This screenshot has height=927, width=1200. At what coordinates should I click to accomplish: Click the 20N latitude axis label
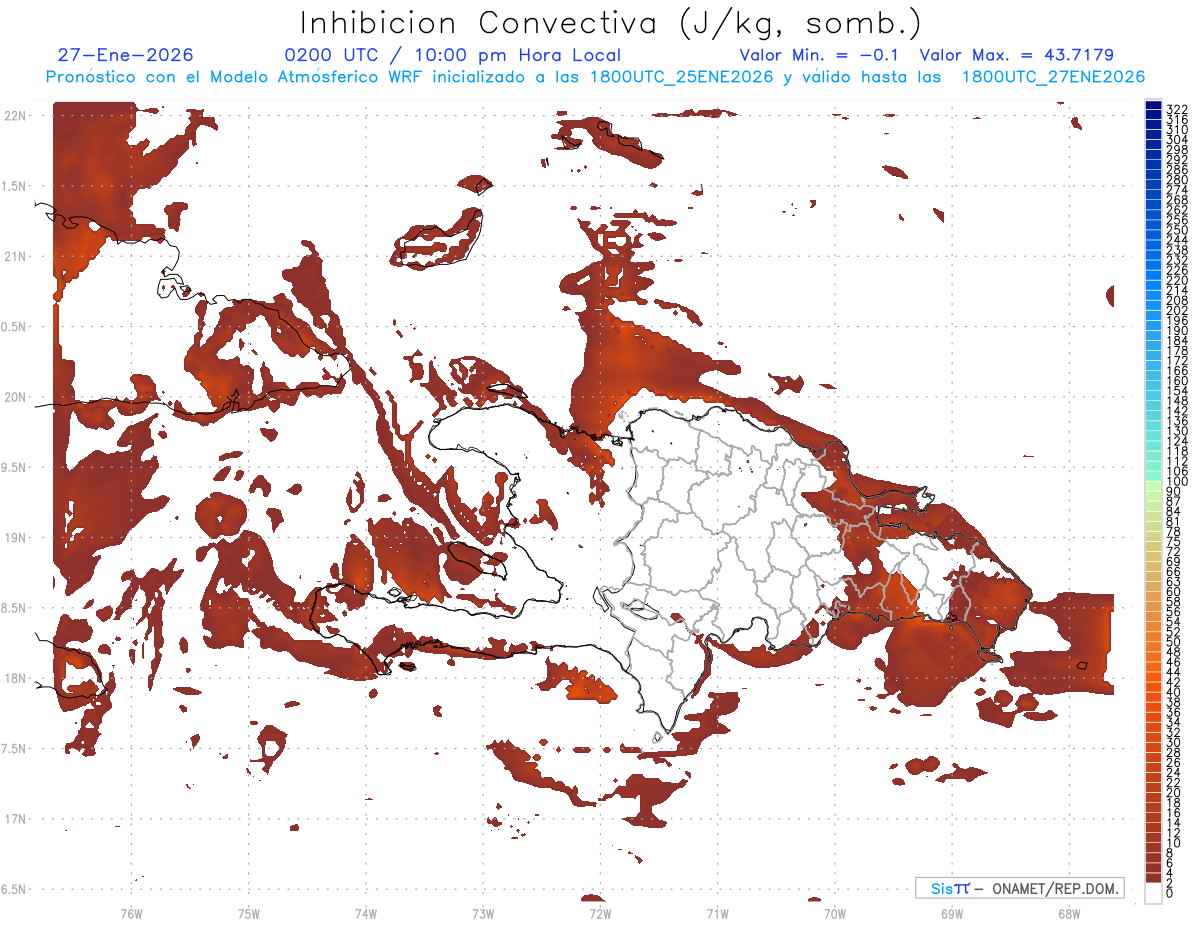[17, 397]
